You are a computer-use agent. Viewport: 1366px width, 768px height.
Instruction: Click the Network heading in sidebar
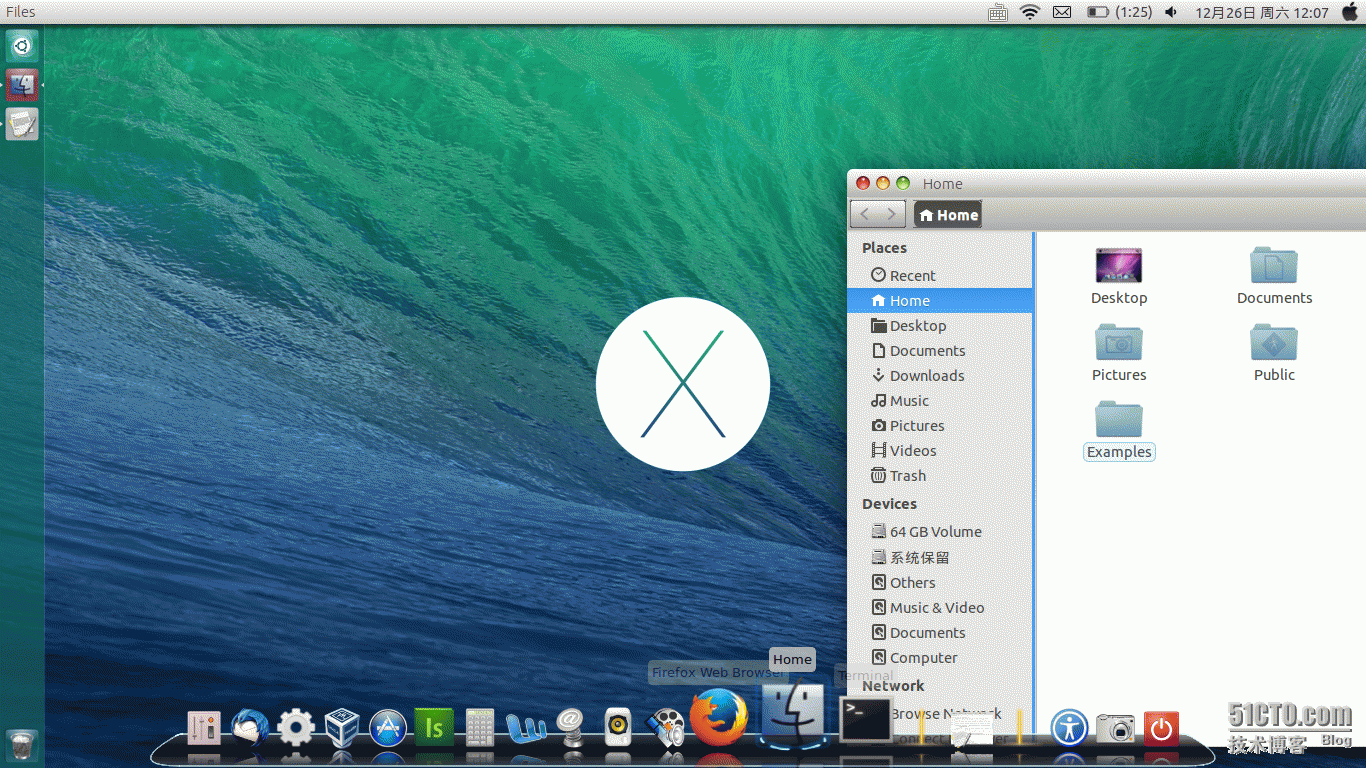(893, 685)
